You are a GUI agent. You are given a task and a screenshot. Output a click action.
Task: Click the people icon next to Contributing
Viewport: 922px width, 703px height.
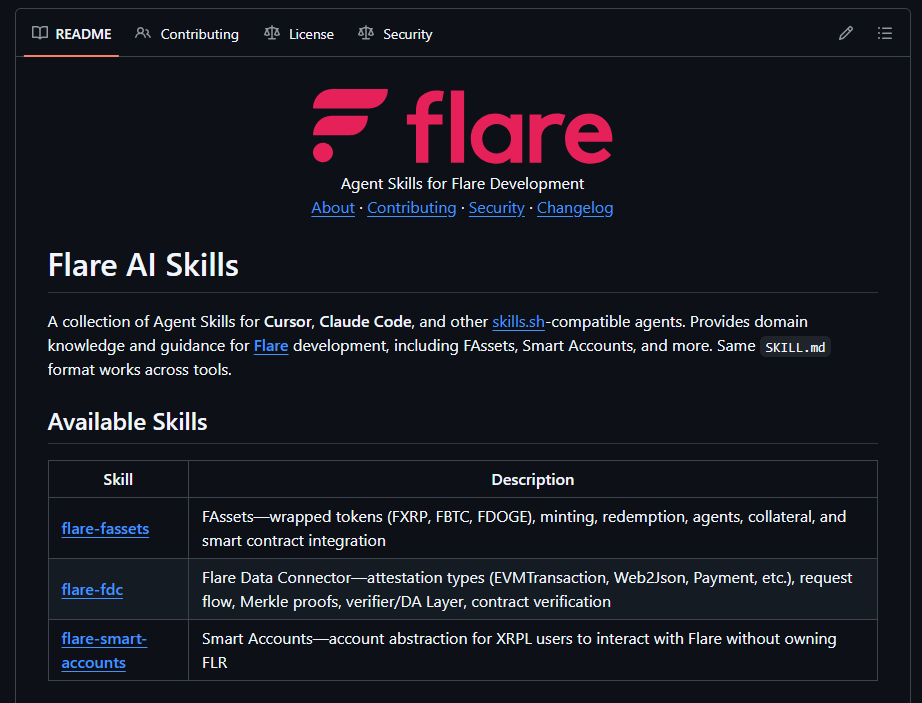(143, 33)
